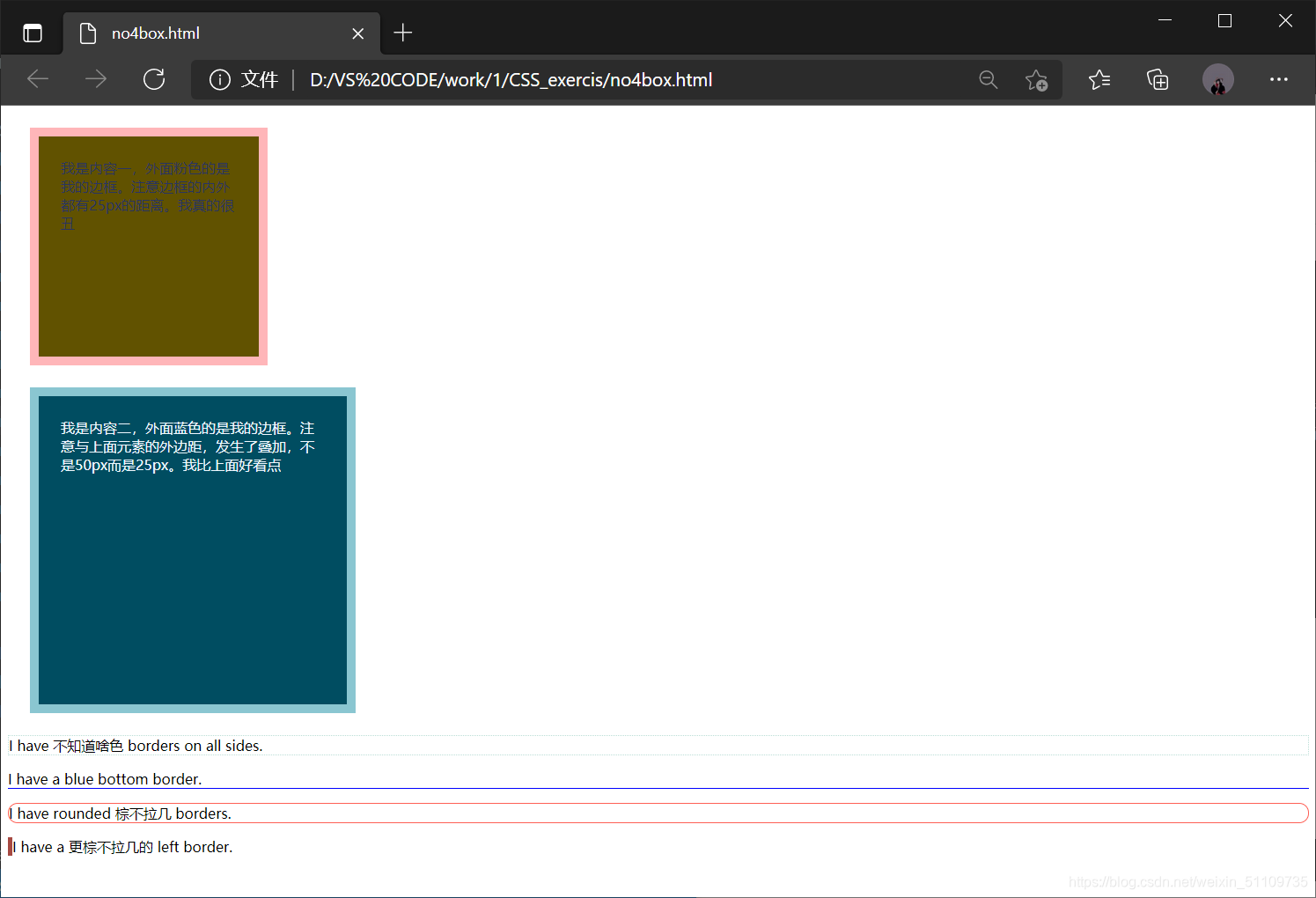Open the vertical tabs panel icon
Screen dimensions: 1316x898
click(x=33, y=33)
